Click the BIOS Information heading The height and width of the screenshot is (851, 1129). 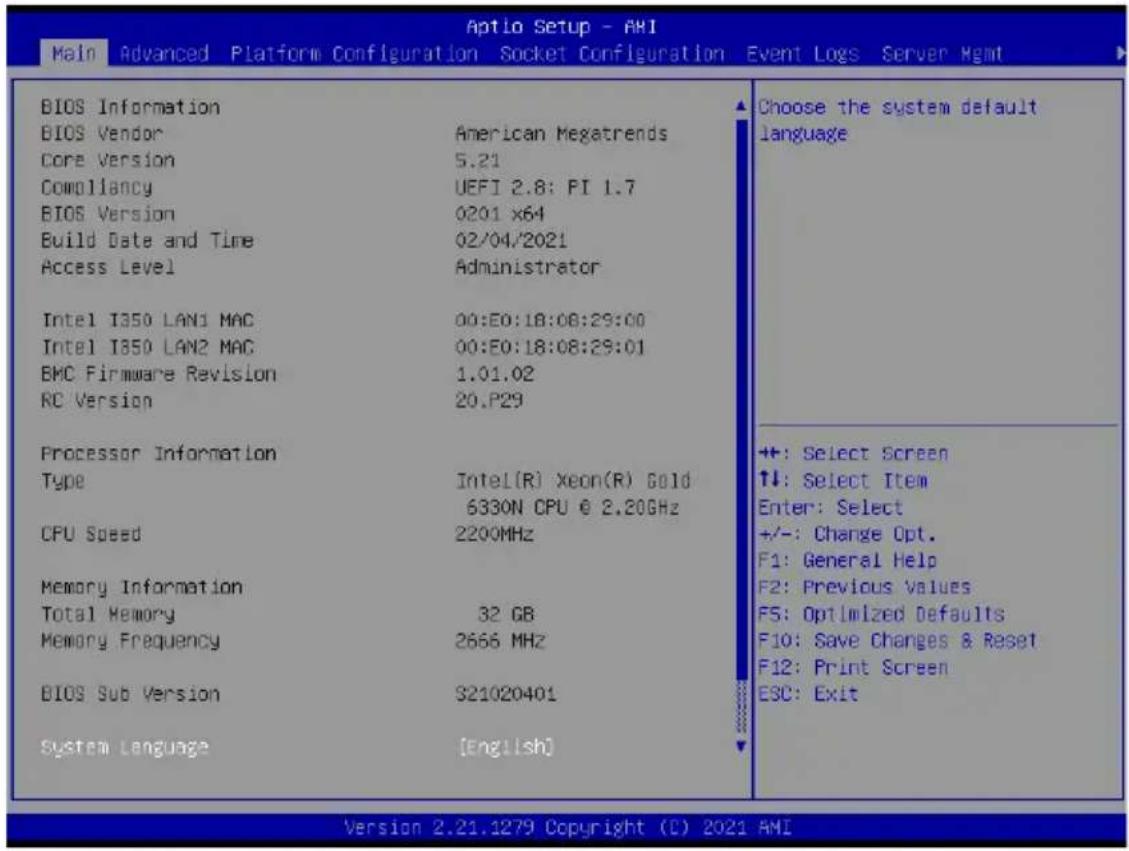tap(130, 107)
